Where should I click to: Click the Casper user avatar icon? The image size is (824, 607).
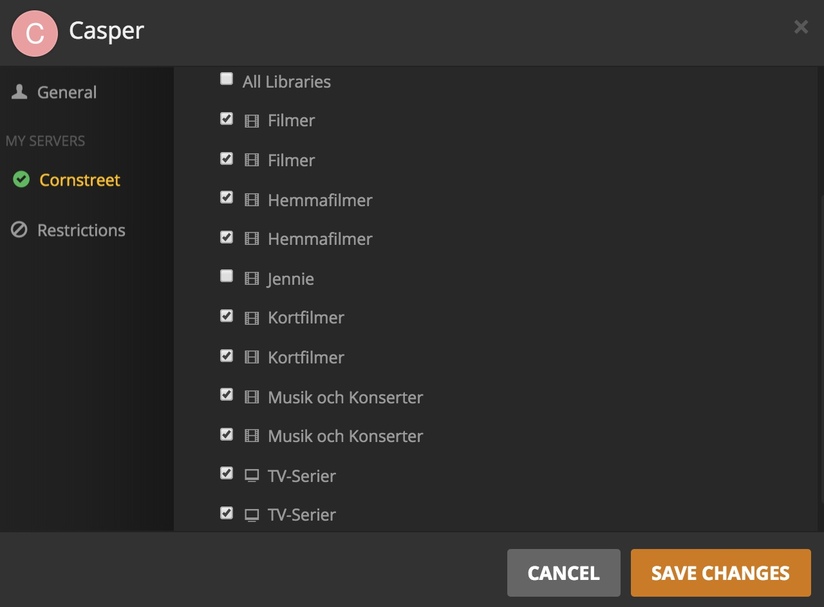tap(34, 33)
